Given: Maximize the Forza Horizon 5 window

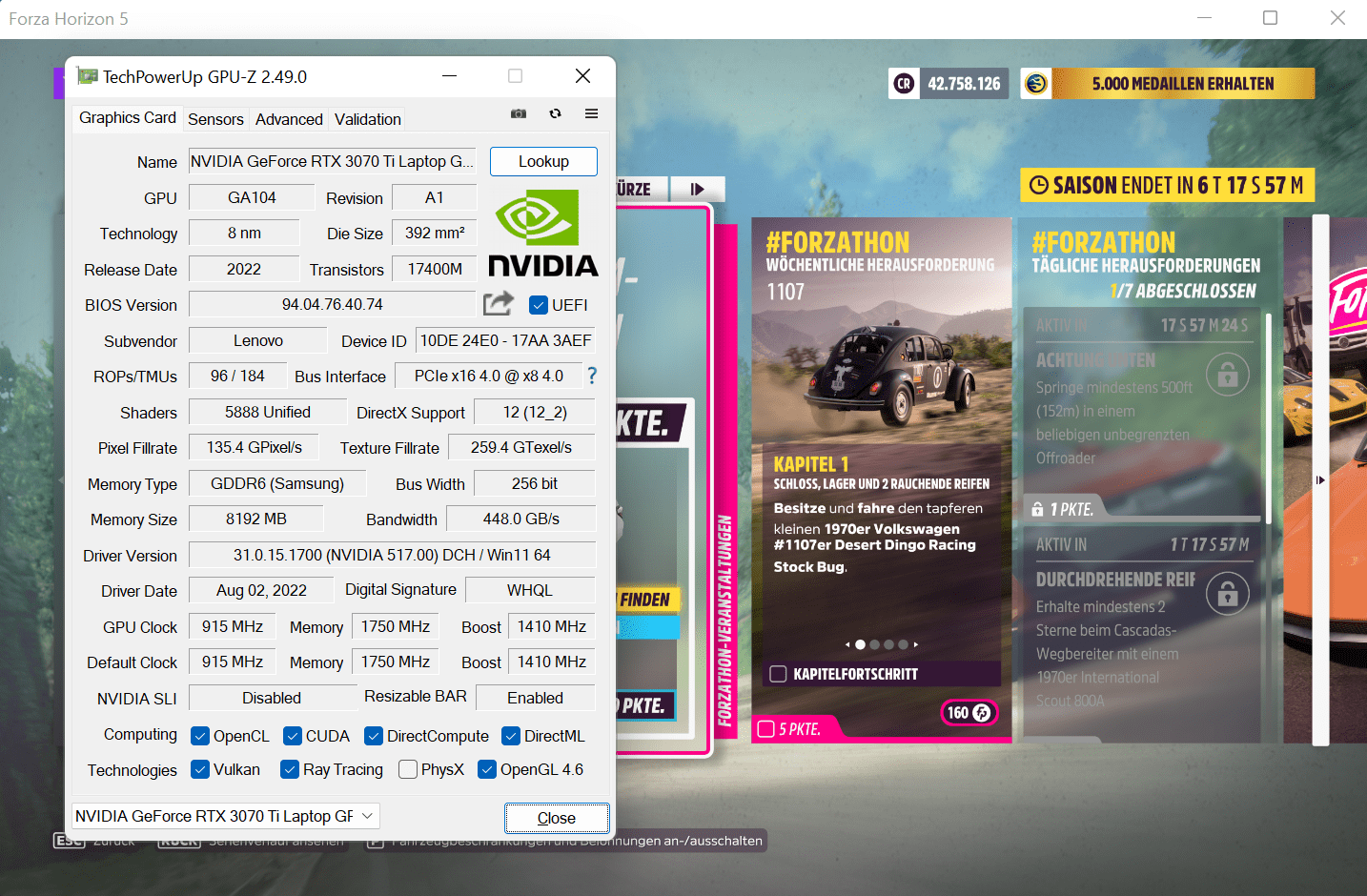Looking at the screenshot, I should (x=1270, y=18).
